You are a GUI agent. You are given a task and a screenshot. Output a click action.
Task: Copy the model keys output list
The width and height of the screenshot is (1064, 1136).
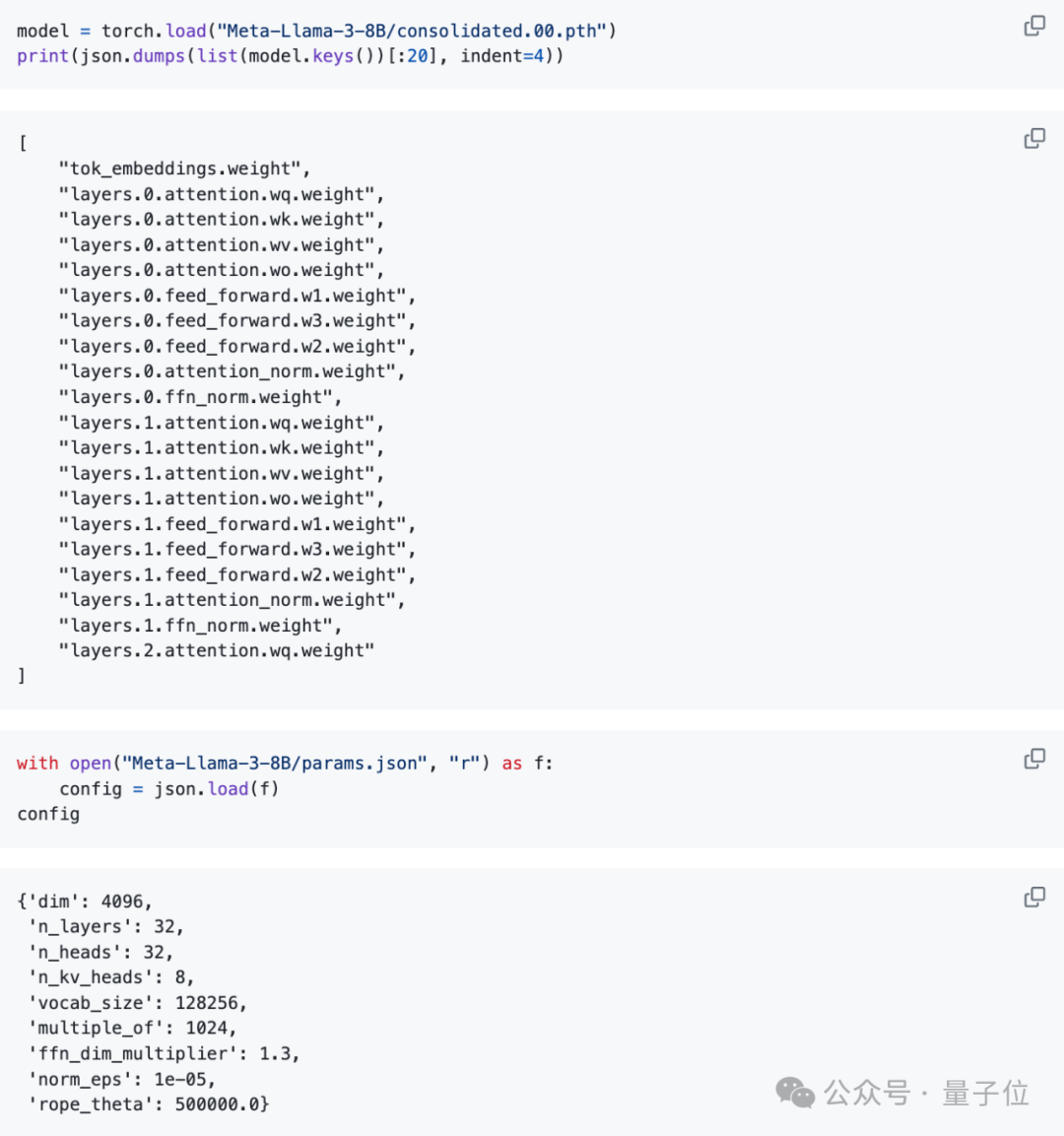click(1034, 138)
